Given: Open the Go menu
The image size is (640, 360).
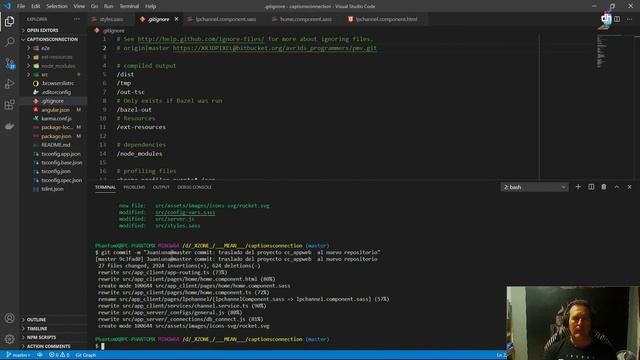Looking at the screenshot, I should [94, 6].
